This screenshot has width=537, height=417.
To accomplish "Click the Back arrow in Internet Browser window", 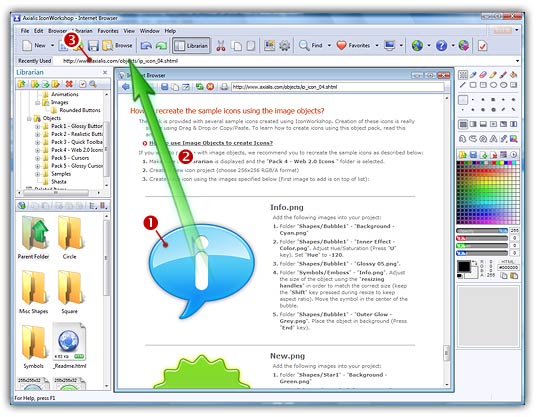I will 126,87.
